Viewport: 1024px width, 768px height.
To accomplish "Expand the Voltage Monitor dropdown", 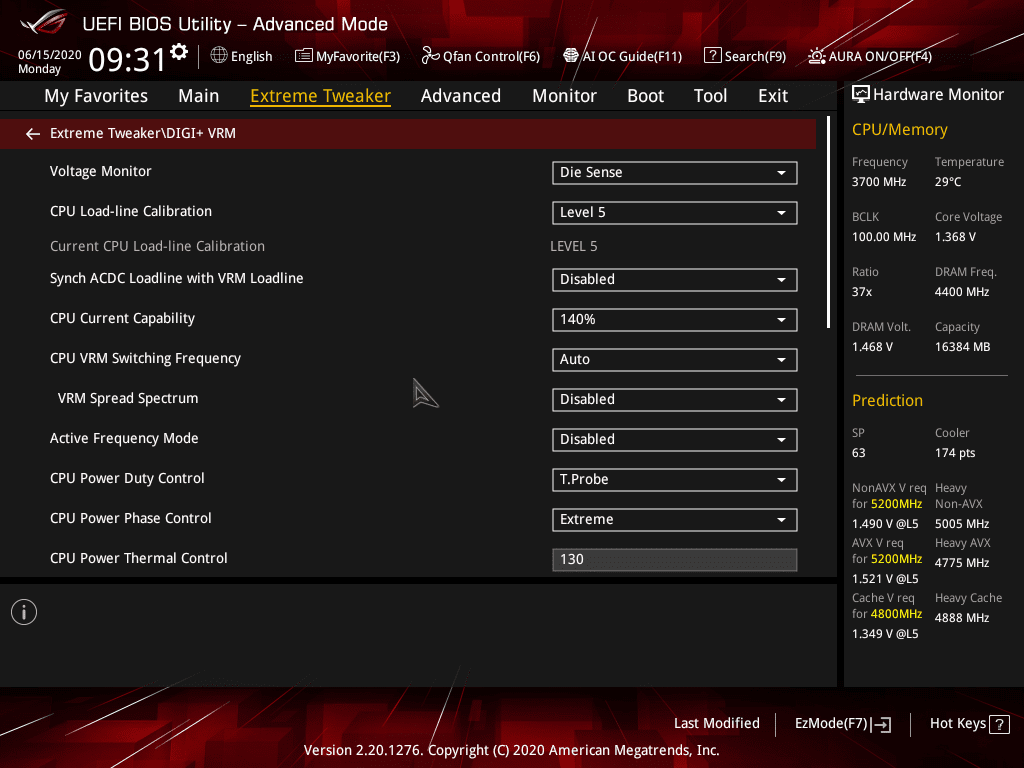I will pyautogui.click(x=675, y=173).
